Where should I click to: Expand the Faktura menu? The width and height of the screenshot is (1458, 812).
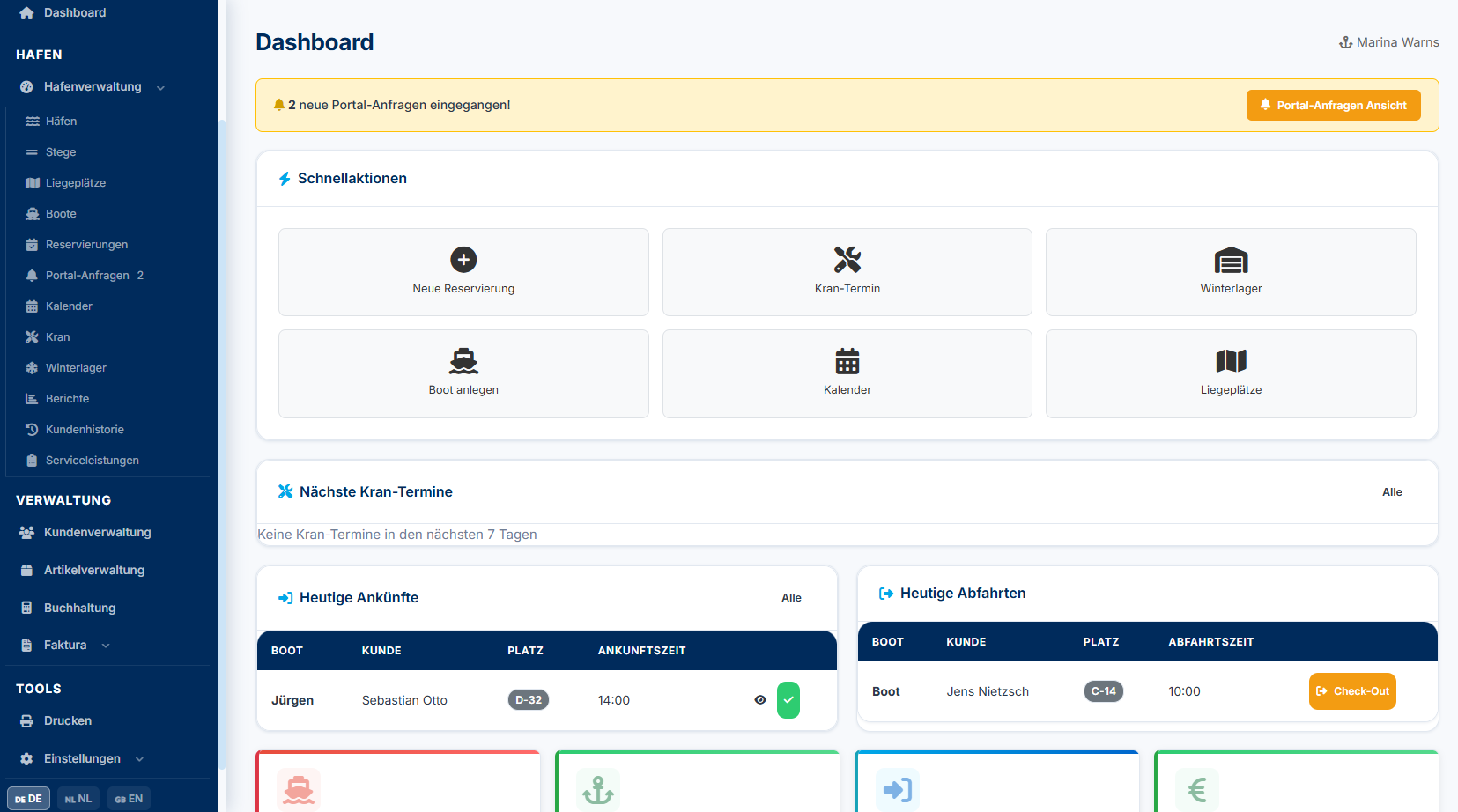click(106, 645)
